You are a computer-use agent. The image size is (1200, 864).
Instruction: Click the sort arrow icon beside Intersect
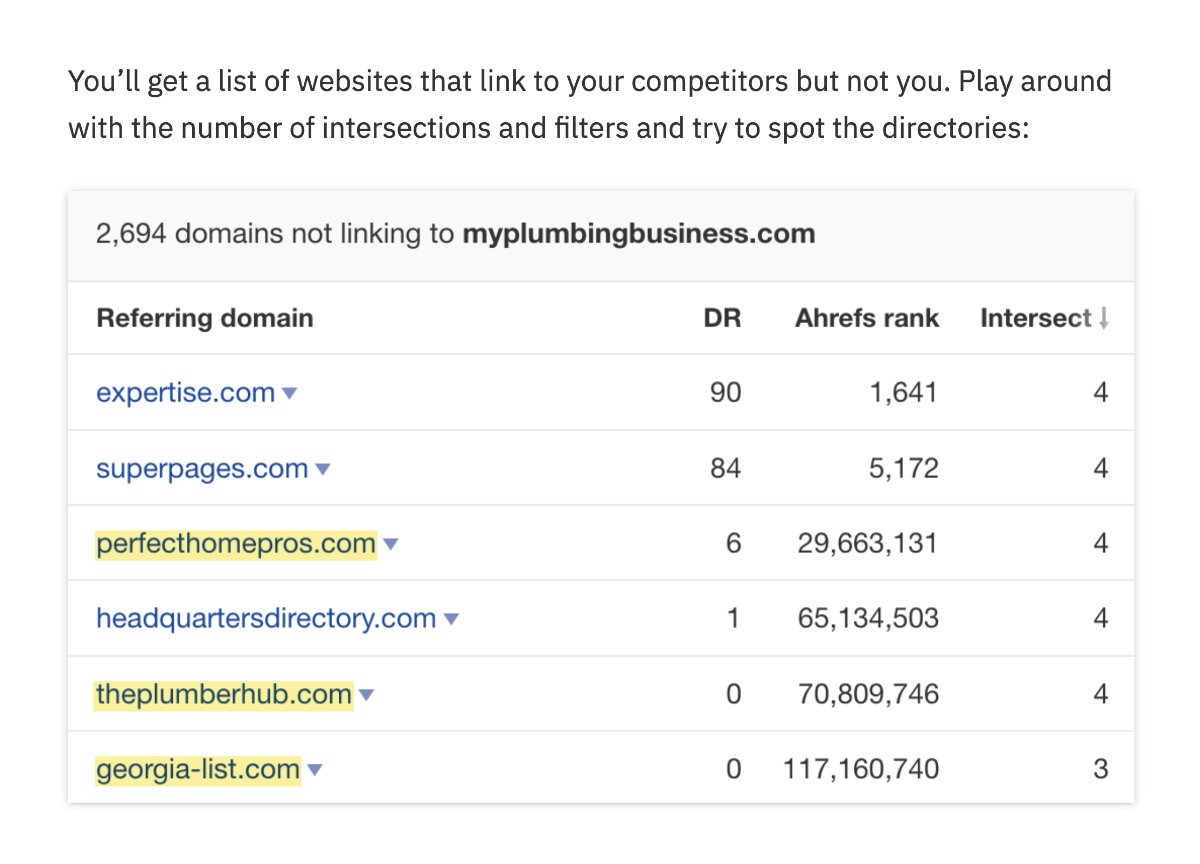pos(1104,319)
